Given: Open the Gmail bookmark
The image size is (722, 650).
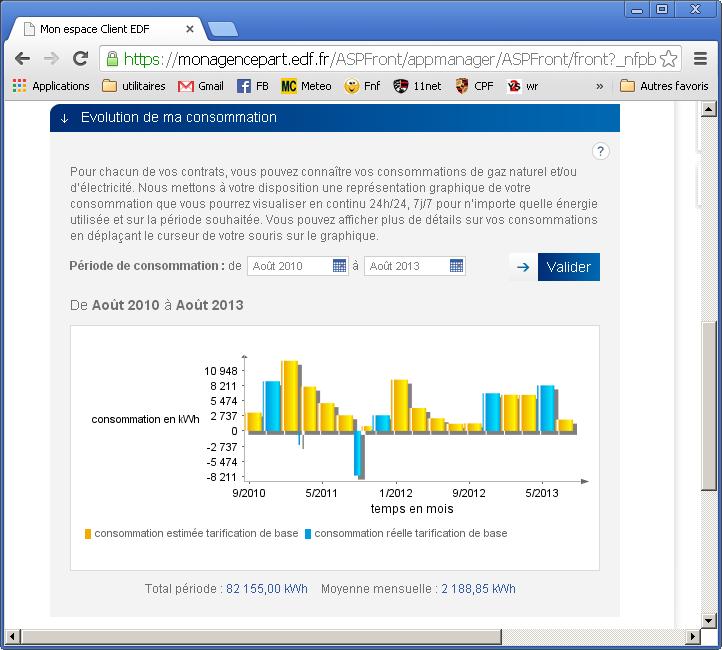Looking at the screenshot, I should click(200, 86).
